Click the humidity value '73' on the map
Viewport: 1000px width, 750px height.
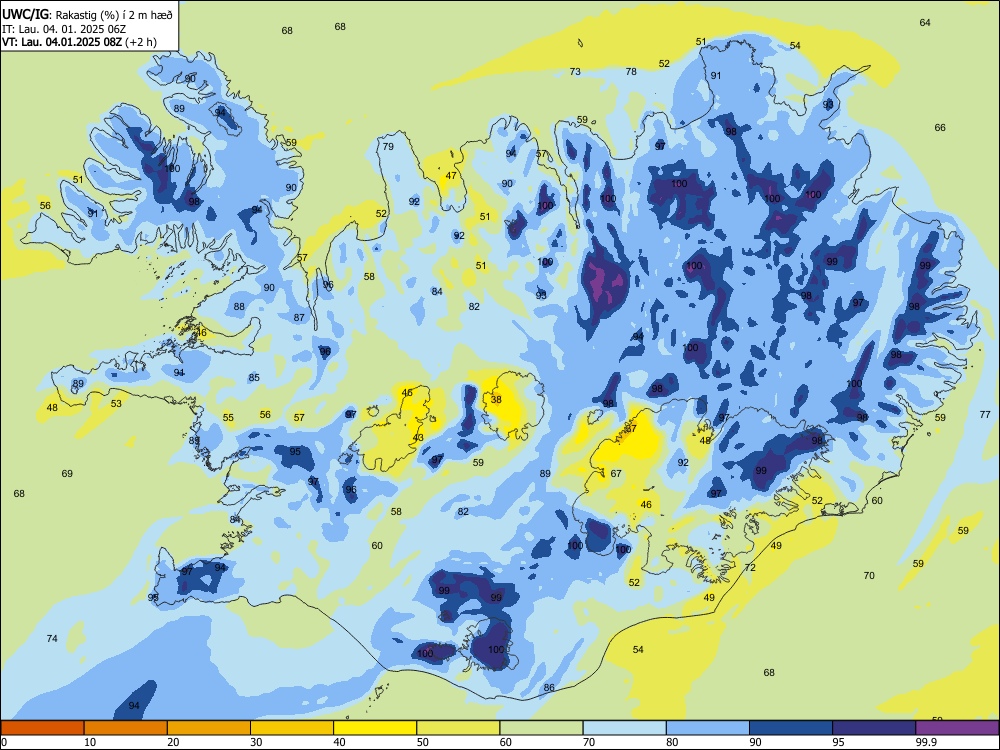[x=575, y=71]
